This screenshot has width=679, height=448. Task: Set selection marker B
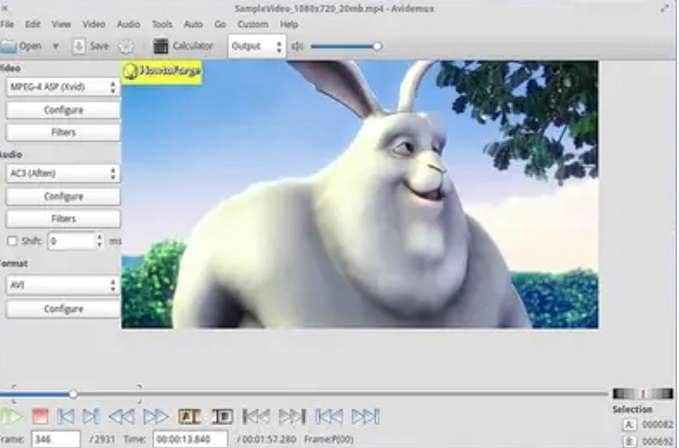tap(222, 416)
